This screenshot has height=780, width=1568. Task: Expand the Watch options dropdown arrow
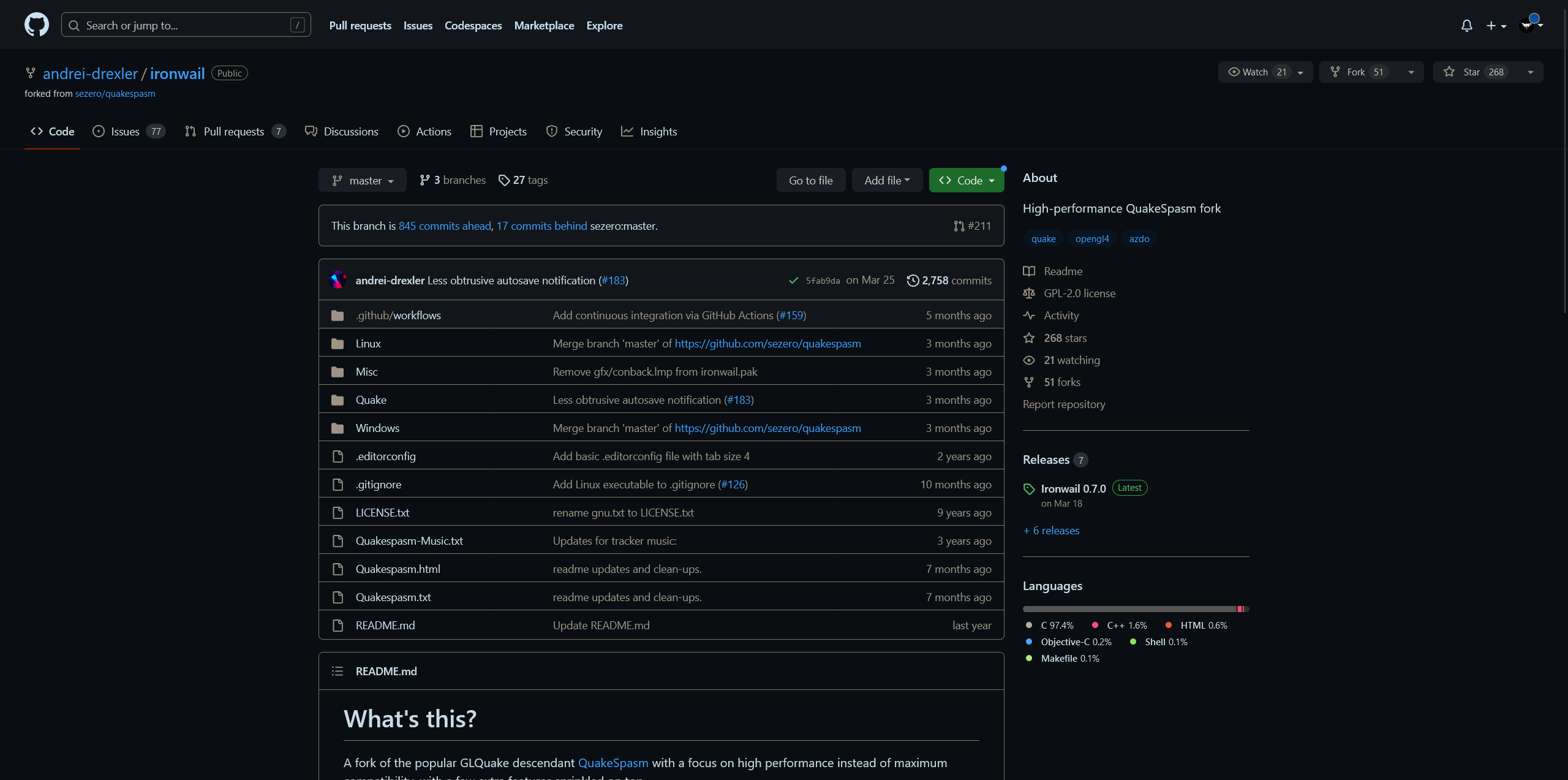click(1300, 72)
